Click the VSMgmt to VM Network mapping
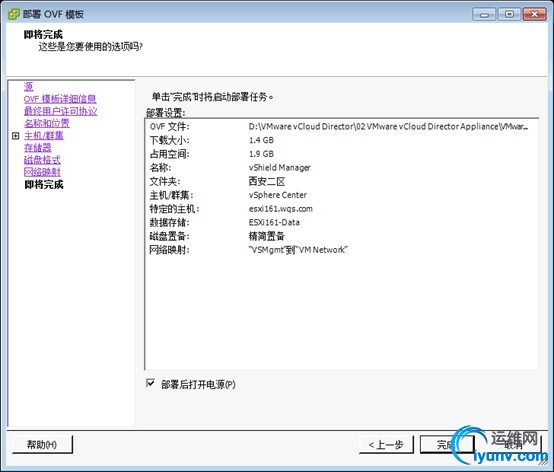The image size is (554, 472). tap(298, 250)
